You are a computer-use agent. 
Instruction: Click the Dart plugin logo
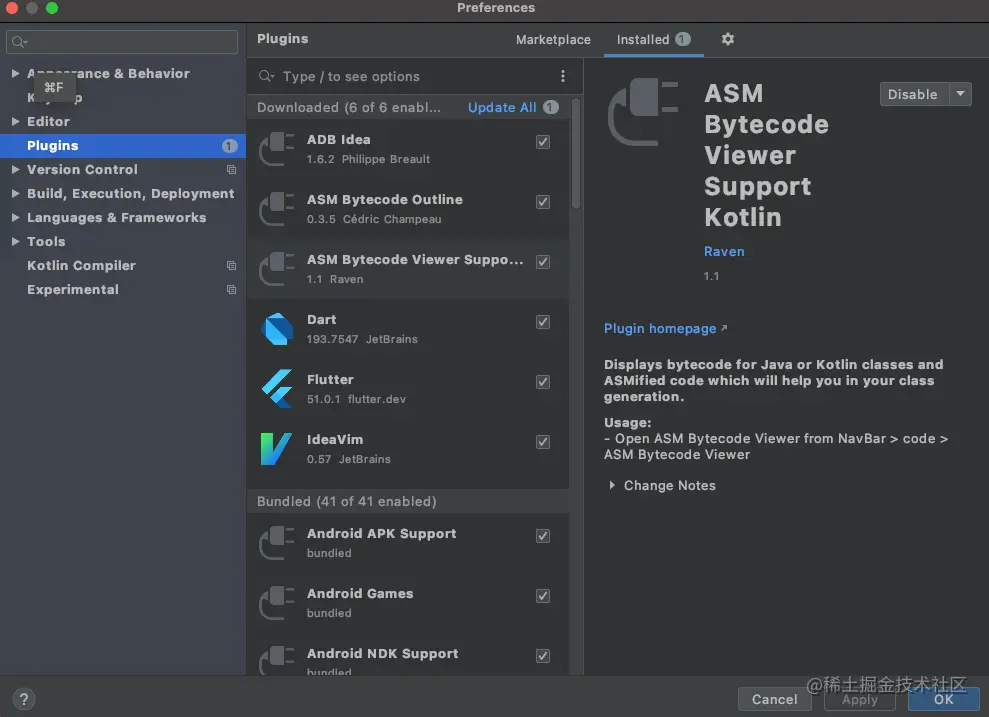(x=278, y=329)
